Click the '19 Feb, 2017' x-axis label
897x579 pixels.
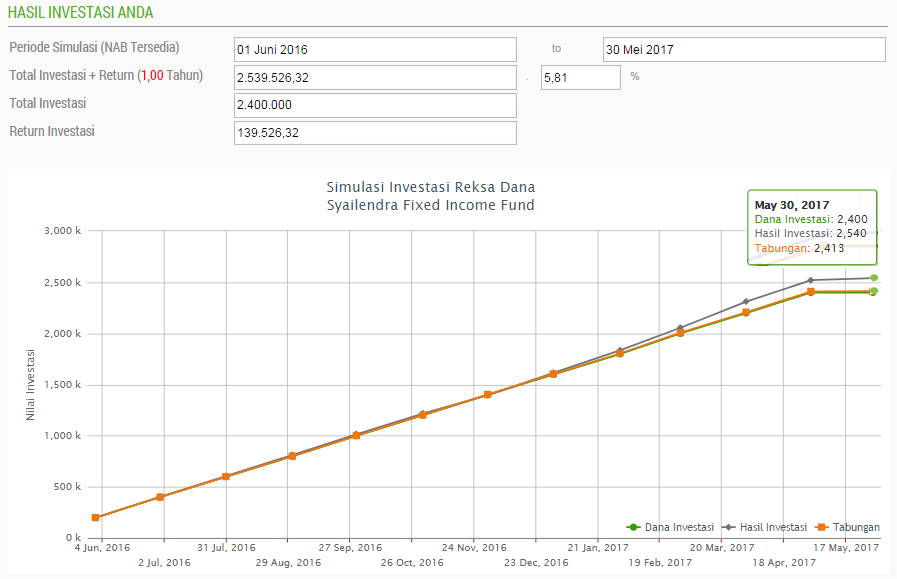click(660, 562)
